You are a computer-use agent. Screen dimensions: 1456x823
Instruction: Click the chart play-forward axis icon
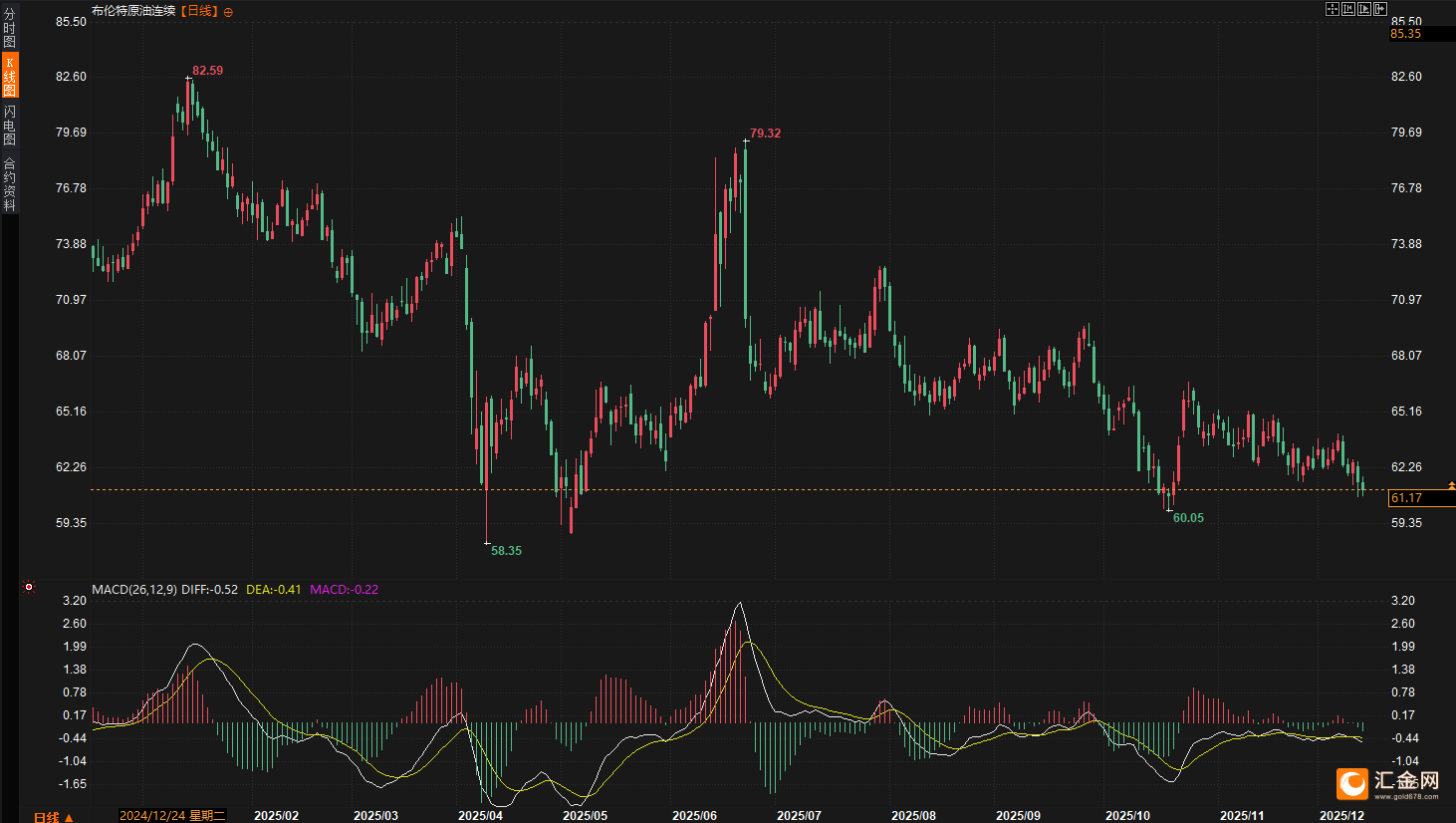point(1364,9)
